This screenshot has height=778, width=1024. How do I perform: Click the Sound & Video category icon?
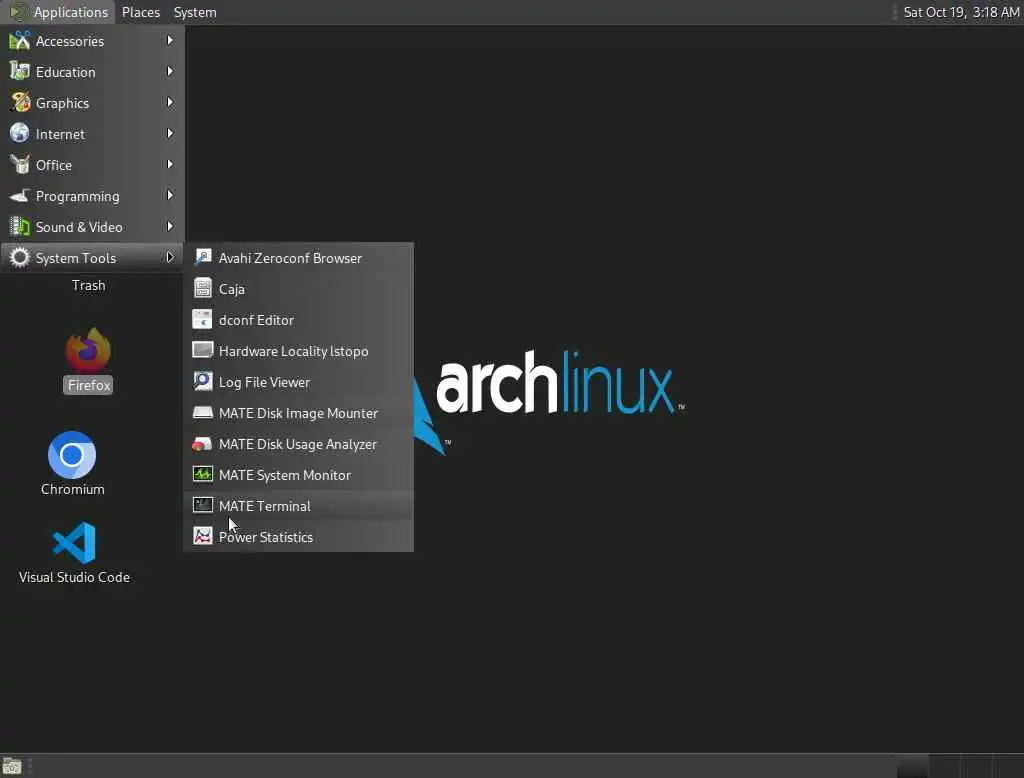[20, 227]
